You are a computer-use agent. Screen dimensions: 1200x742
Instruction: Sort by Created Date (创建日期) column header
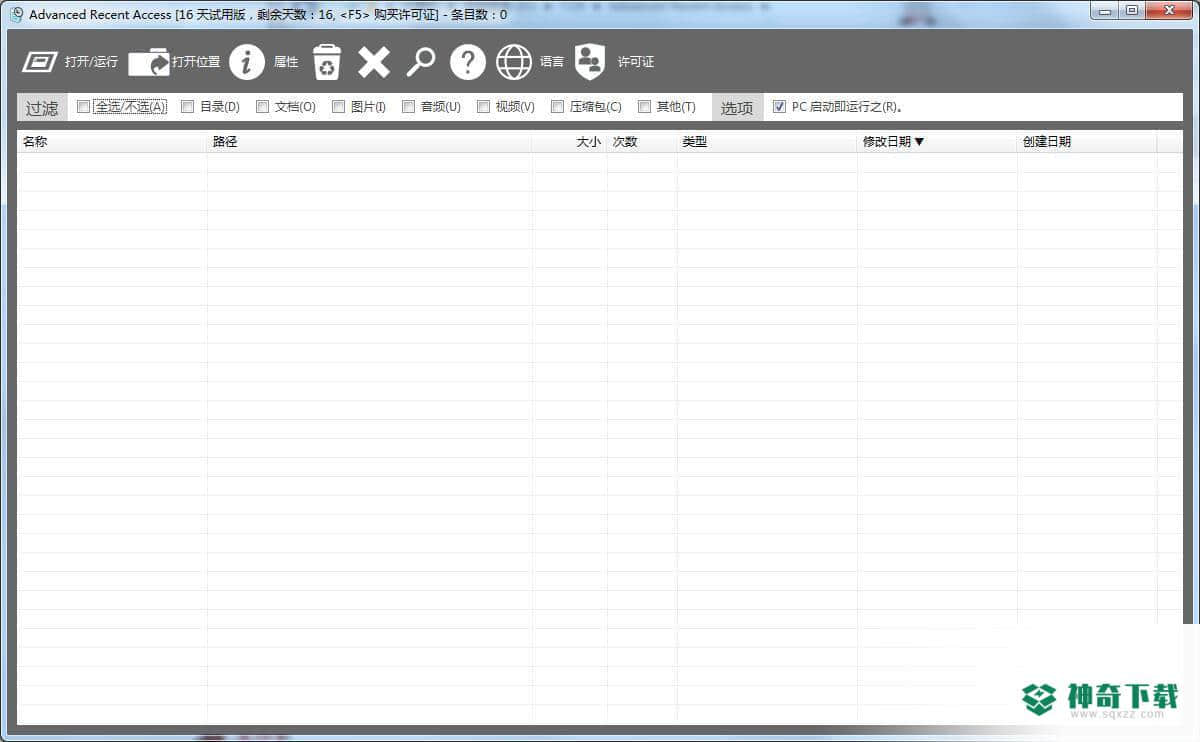1087,142
